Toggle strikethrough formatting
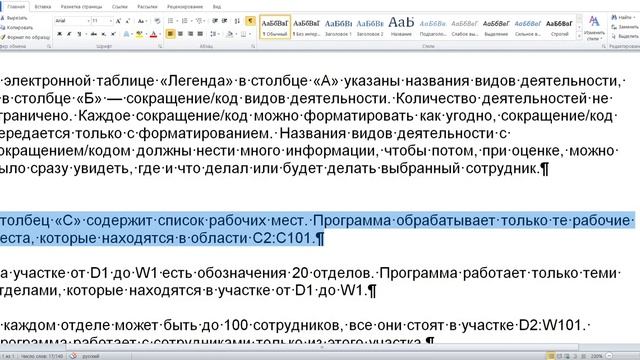The width and height of the screenshot is (640, 360). pos(94,34)
